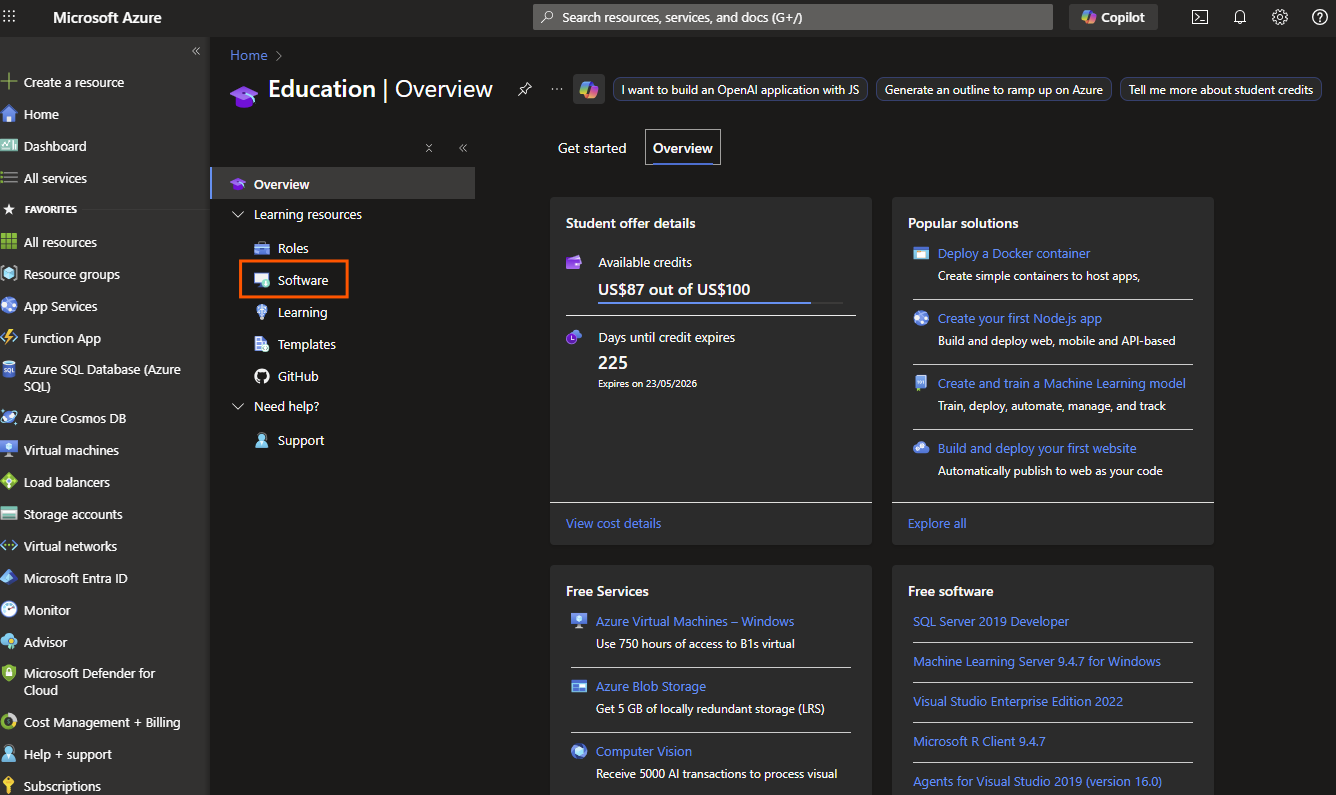Open Resource groups in the sidebar
The image size is (1336, 795).
[72, 274]
